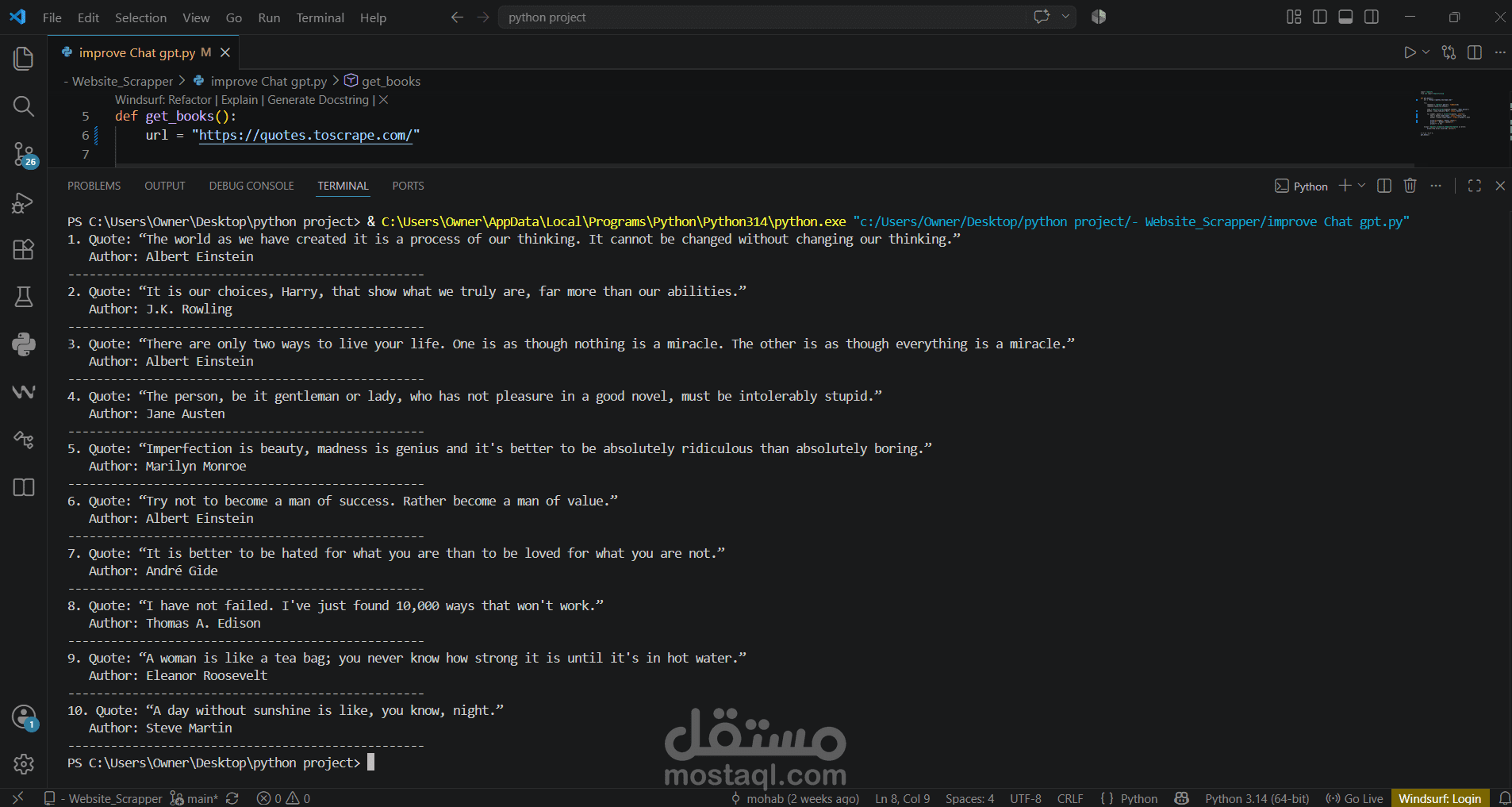Close the terminal panel

[1500, 186]
